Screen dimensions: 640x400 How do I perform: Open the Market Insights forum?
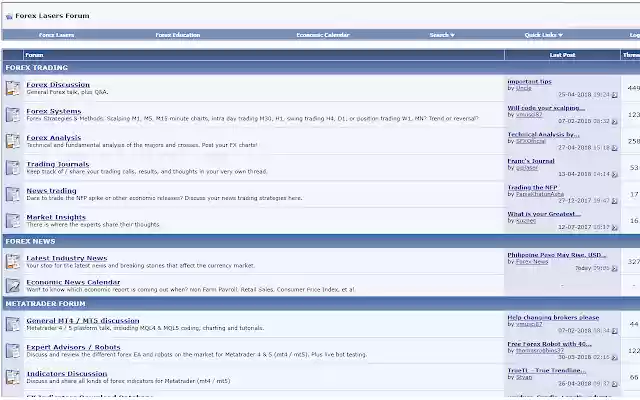[56, 216]
